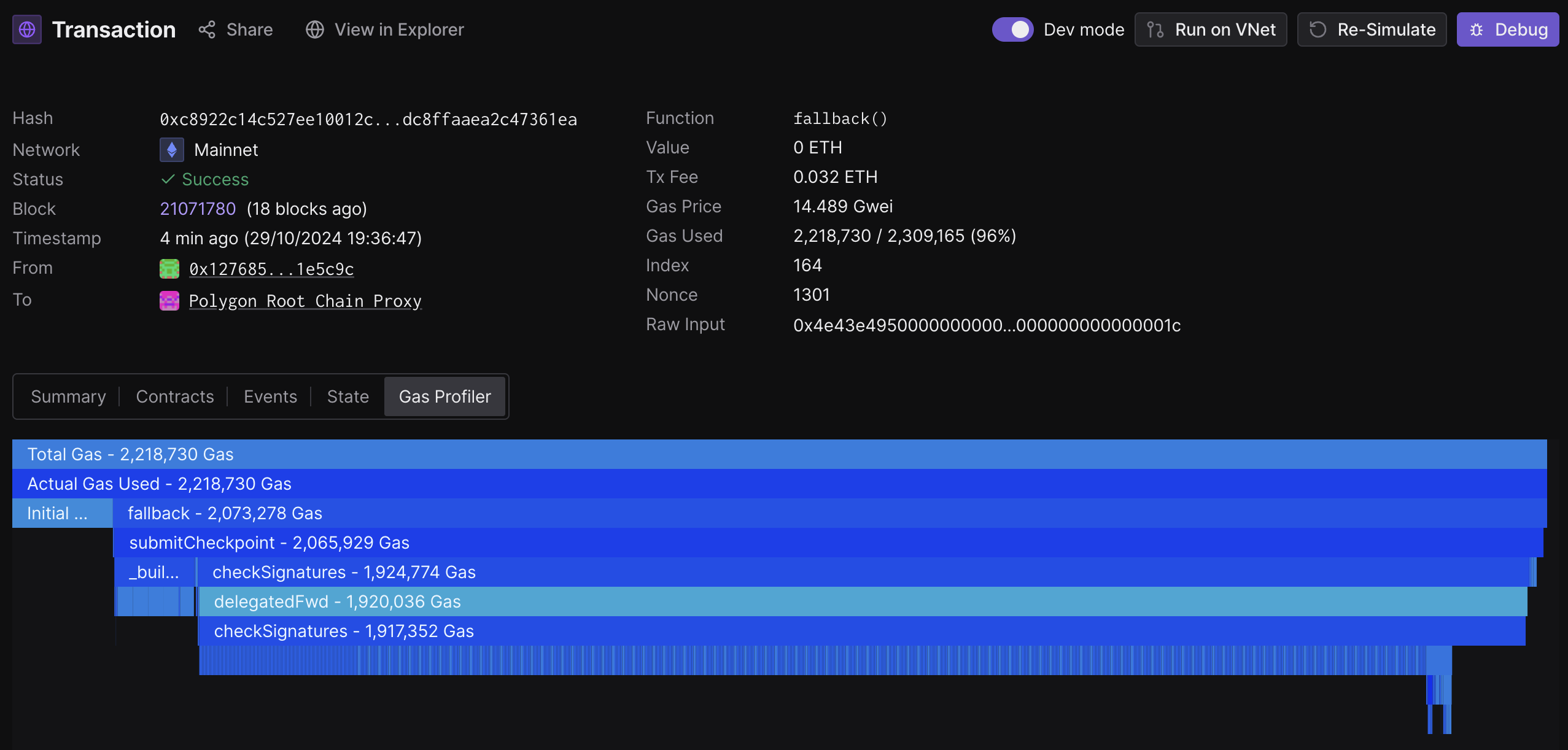The image size is (1568, 750).
Task: Select the State tab
Action: [x=348, y=396]
